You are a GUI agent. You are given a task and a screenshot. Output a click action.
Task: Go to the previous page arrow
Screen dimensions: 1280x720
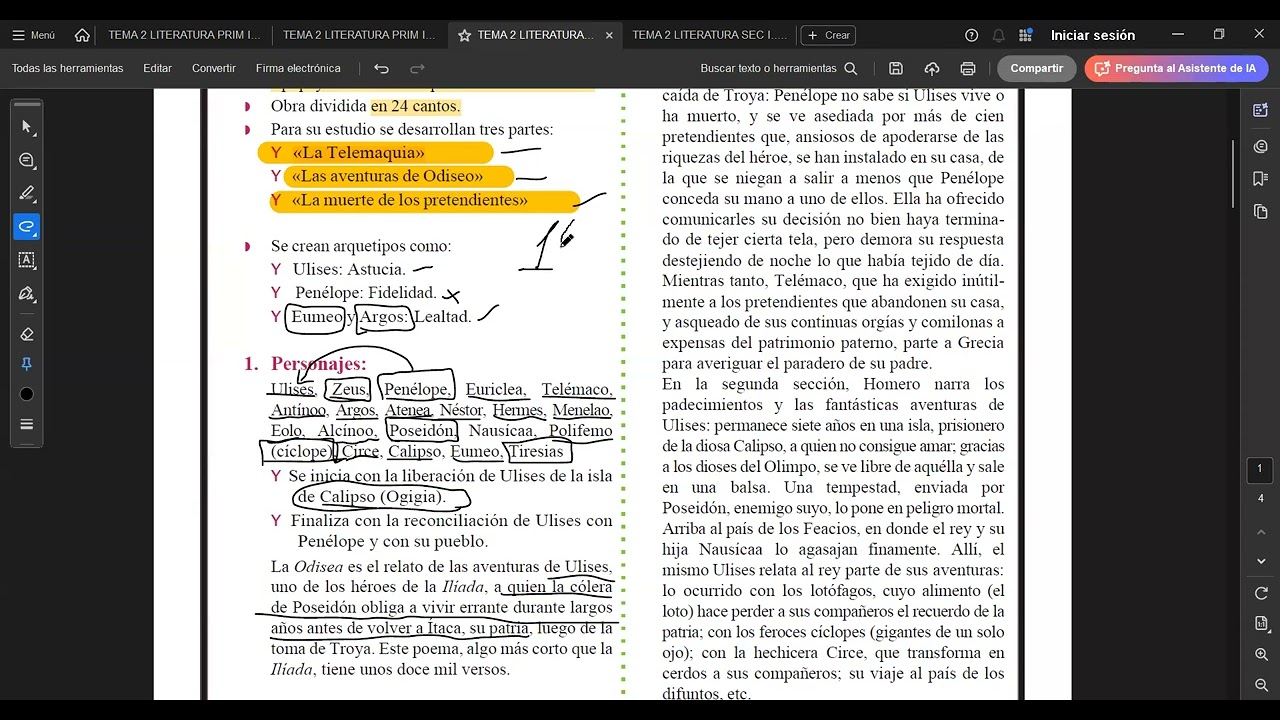(x=1260, y=530)
